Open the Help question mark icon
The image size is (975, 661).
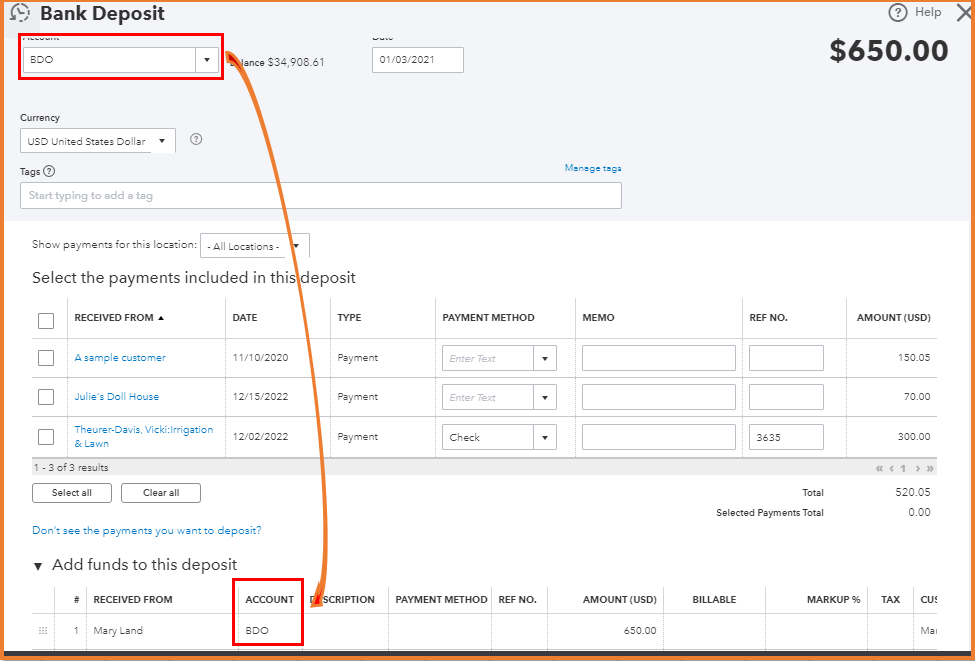(897, 12)
